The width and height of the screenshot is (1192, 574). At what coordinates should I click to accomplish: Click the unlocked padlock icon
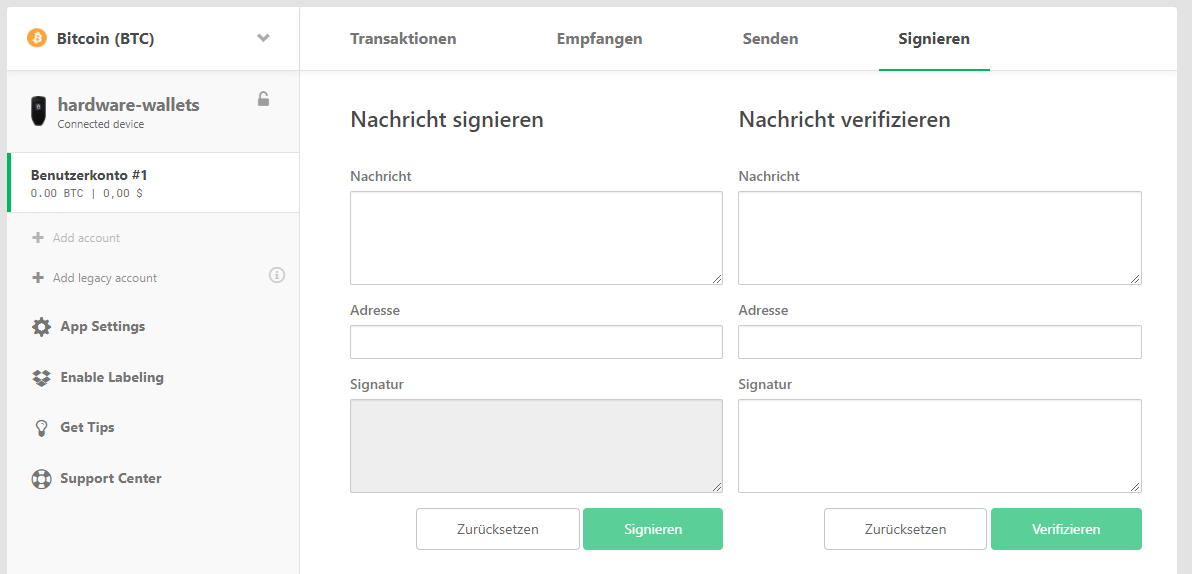263,99
